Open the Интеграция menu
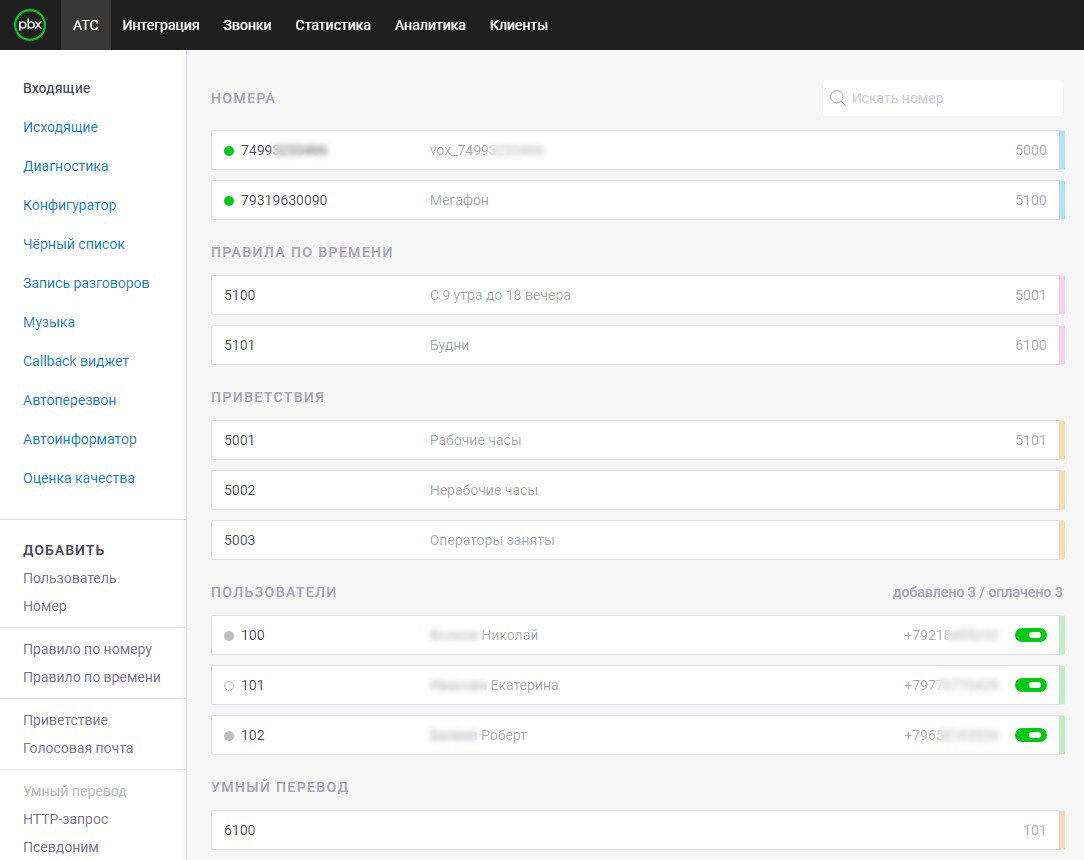This screenshot has height=860, width=1084. pyautogui.click(x=160, y=25)
